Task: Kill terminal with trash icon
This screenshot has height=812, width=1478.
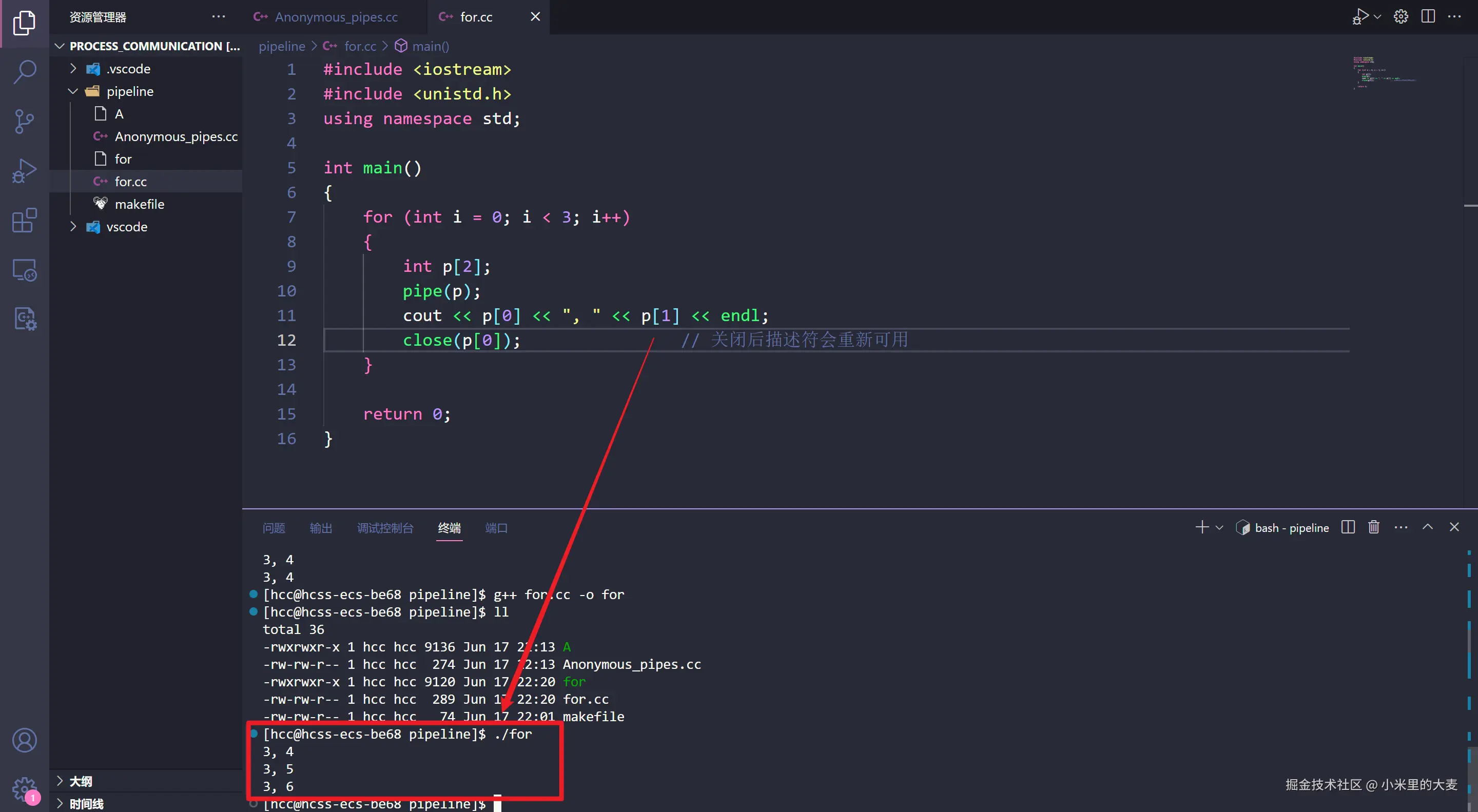Action: click(x=1374, y=527)
